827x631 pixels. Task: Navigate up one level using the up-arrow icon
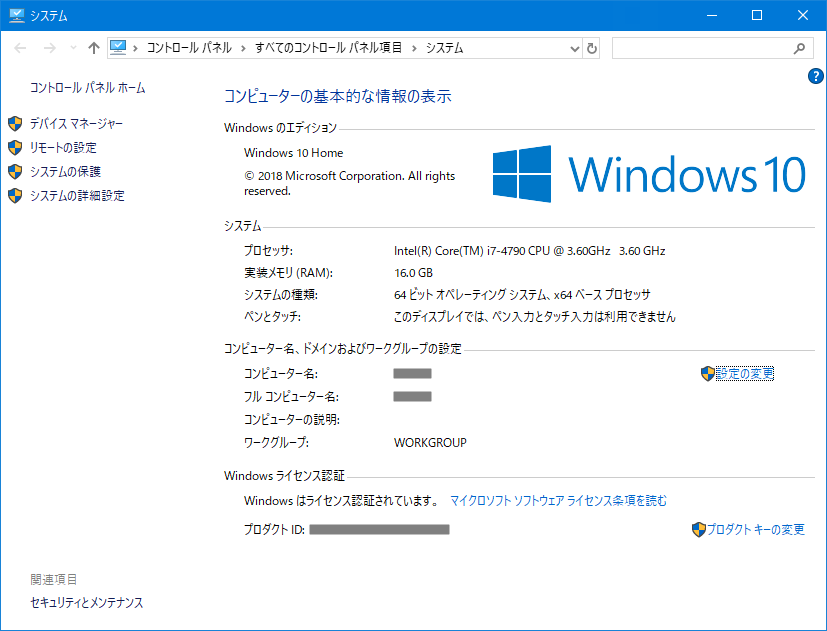pos(94,47)
